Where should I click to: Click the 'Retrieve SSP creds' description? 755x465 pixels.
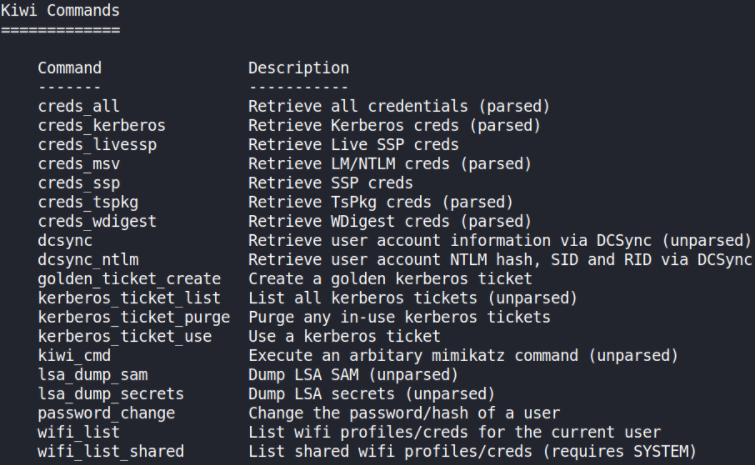pyautogui.click(x=330, y=183)
